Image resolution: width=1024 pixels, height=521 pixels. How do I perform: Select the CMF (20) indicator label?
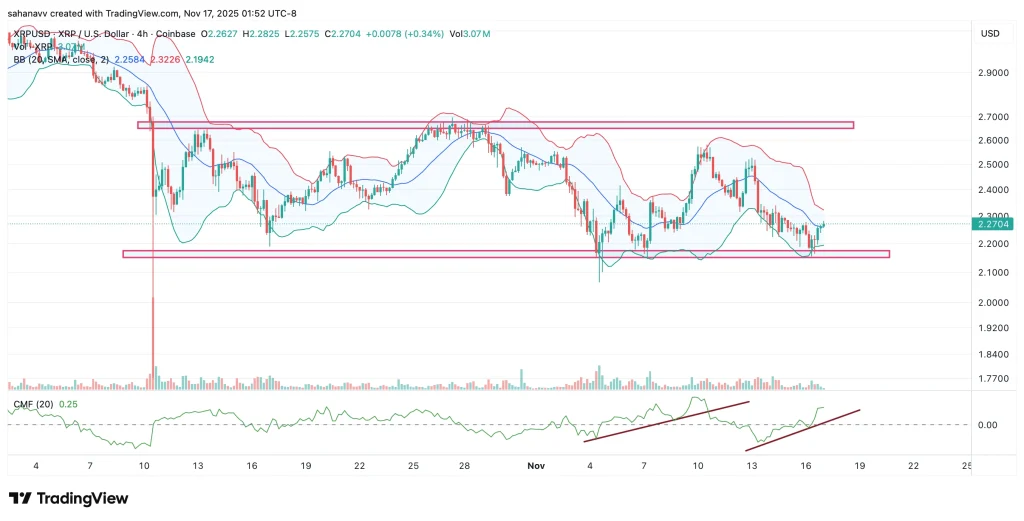coord(29,404)
